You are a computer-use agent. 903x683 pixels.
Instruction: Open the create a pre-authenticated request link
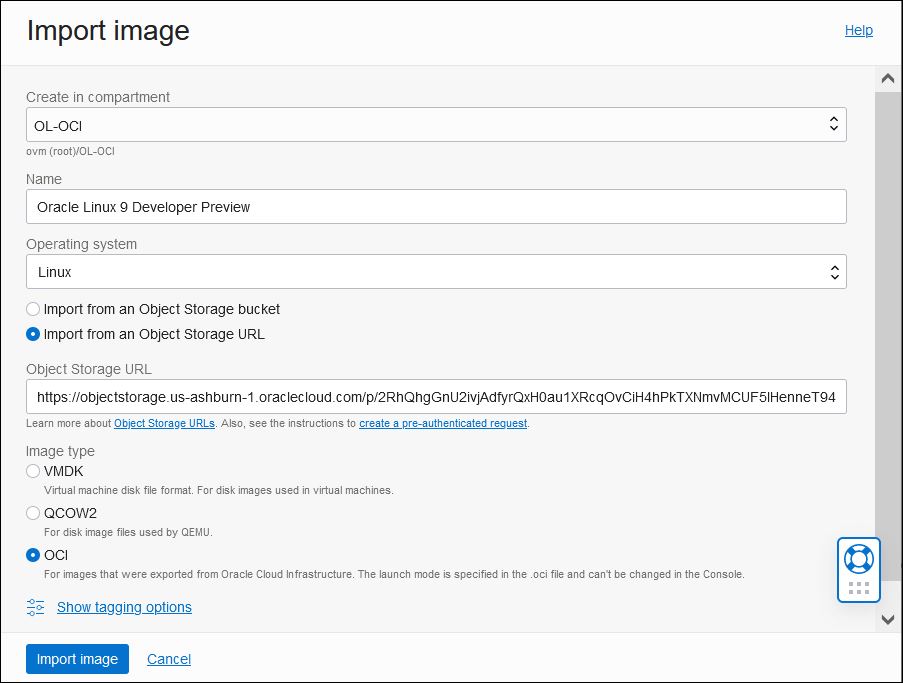pyautogui.click(x=443, y=423)
